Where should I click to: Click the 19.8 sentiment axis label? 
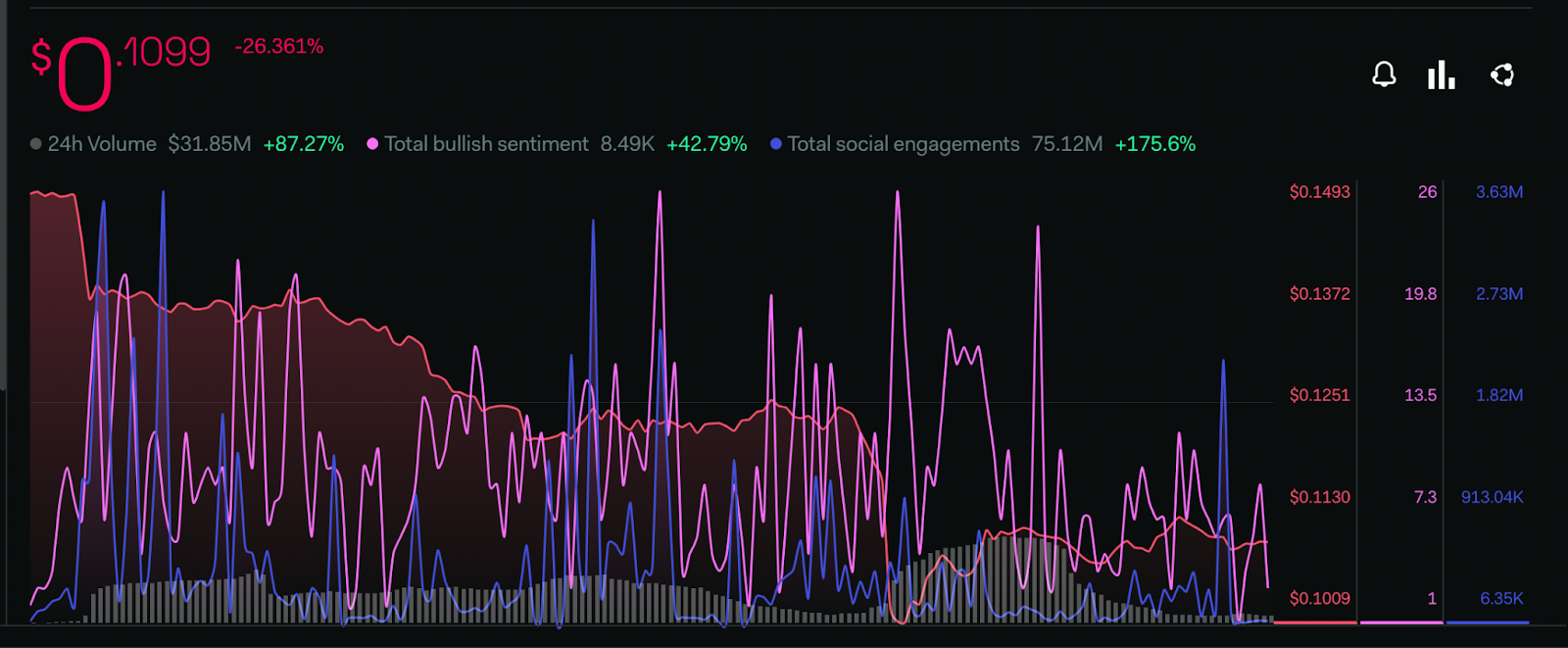[1421, 294]
